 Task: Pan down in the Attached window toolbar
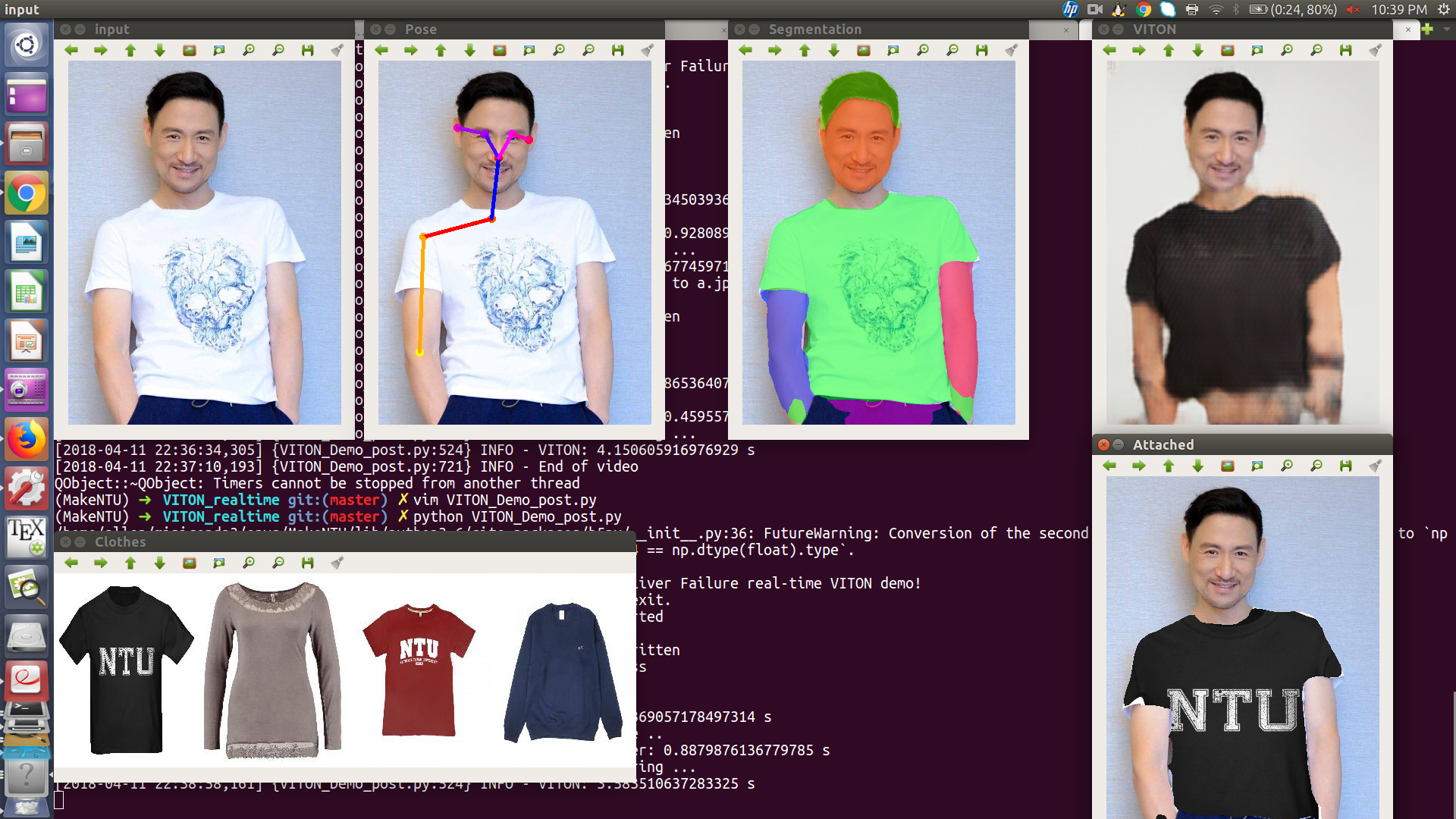1198,466
